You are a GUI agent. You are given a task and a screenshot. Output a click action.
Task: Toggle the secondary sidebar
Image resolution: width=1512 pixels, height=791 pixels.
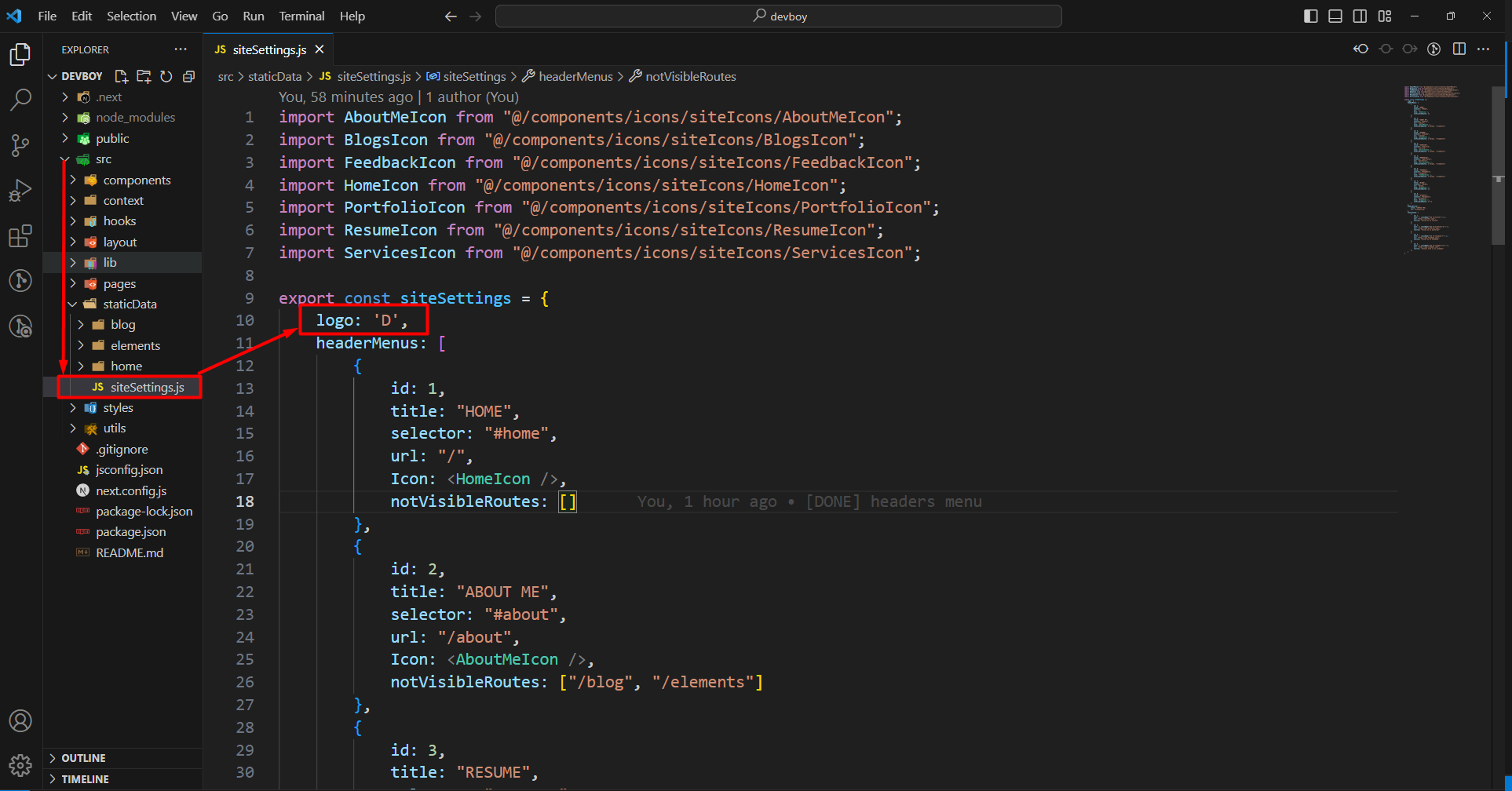tap(1360, 16)
